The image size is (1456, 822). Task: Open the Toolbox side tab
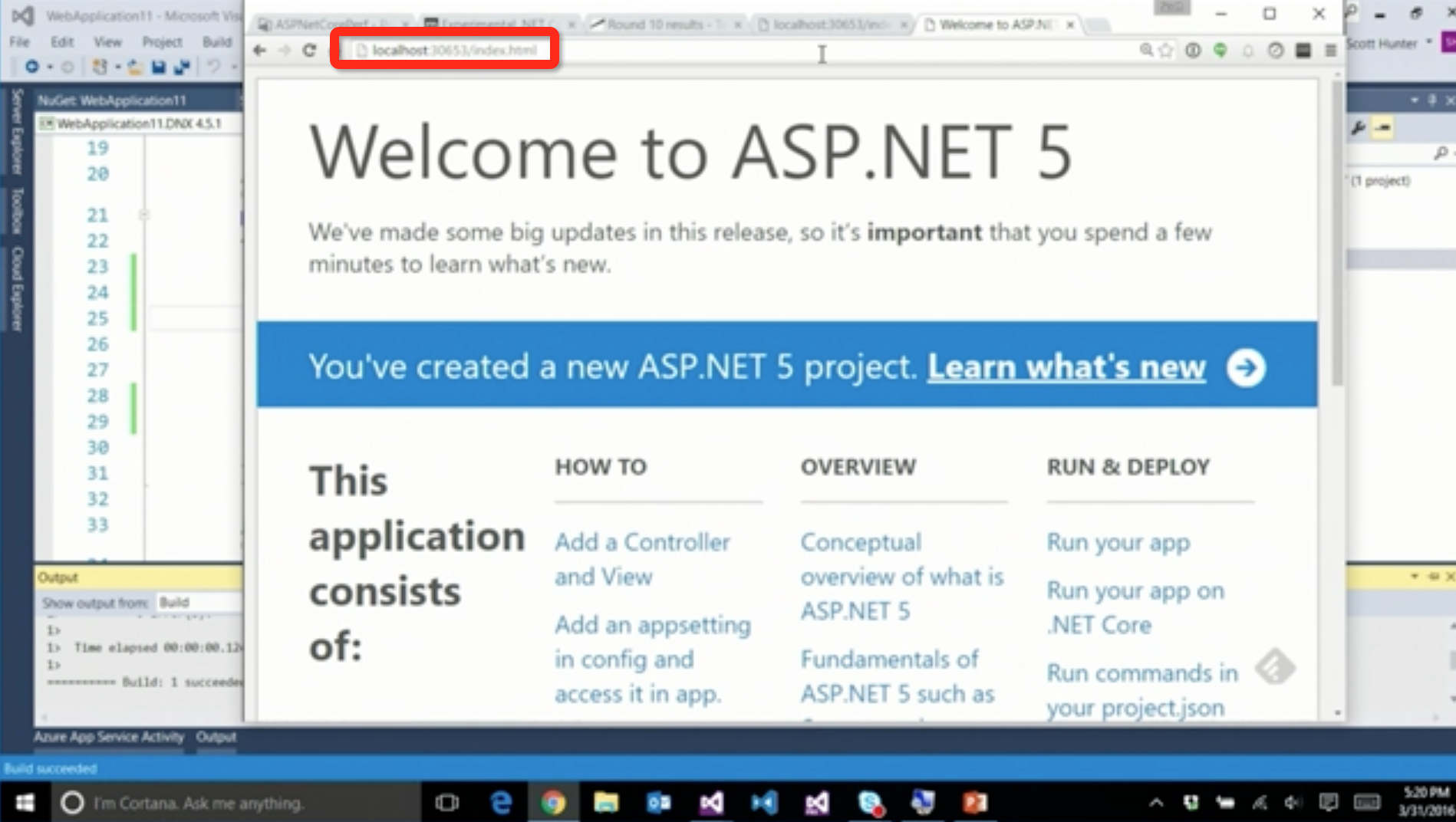point(17,210)
